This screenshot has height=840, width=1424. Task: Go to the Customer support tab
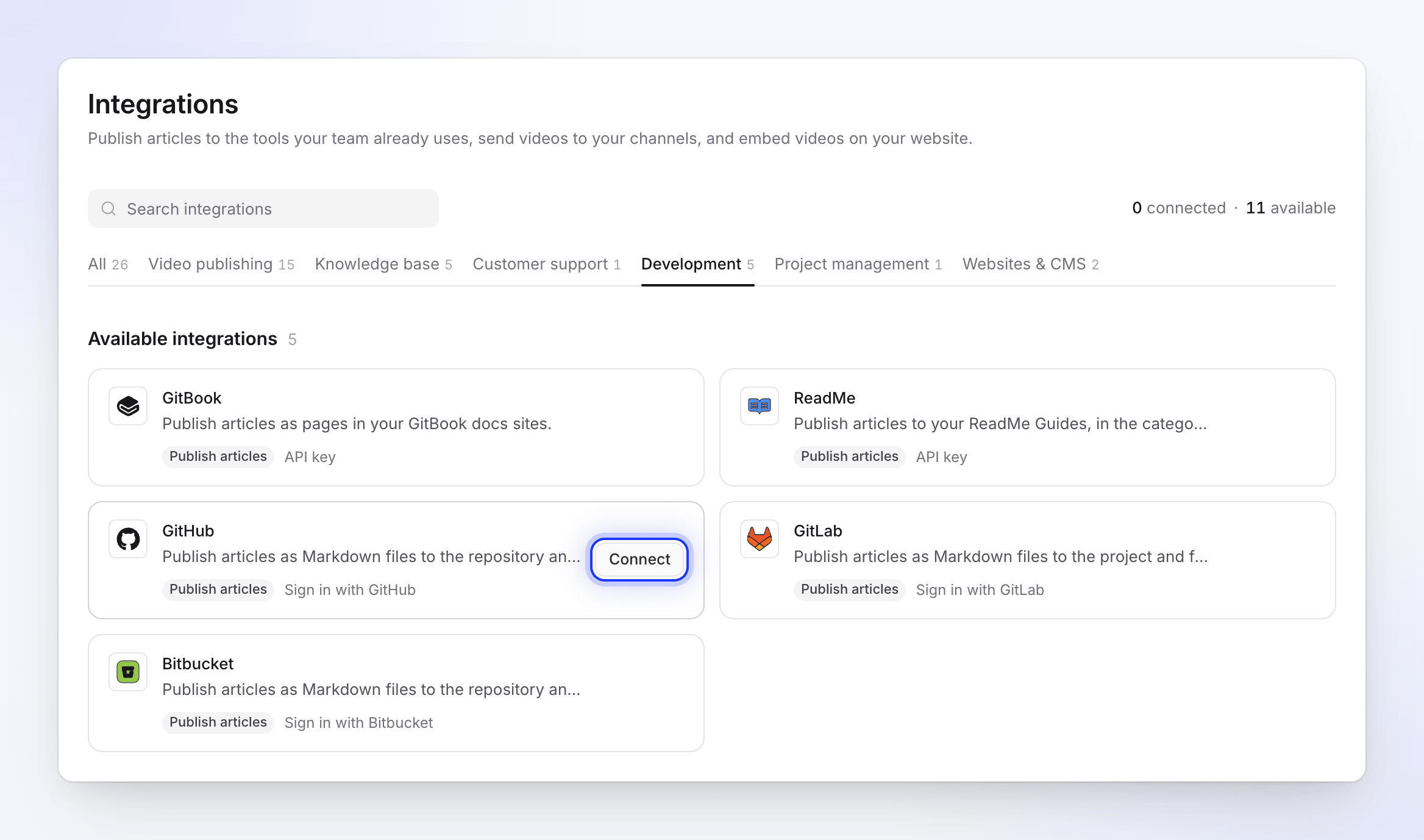click(546, 264)
